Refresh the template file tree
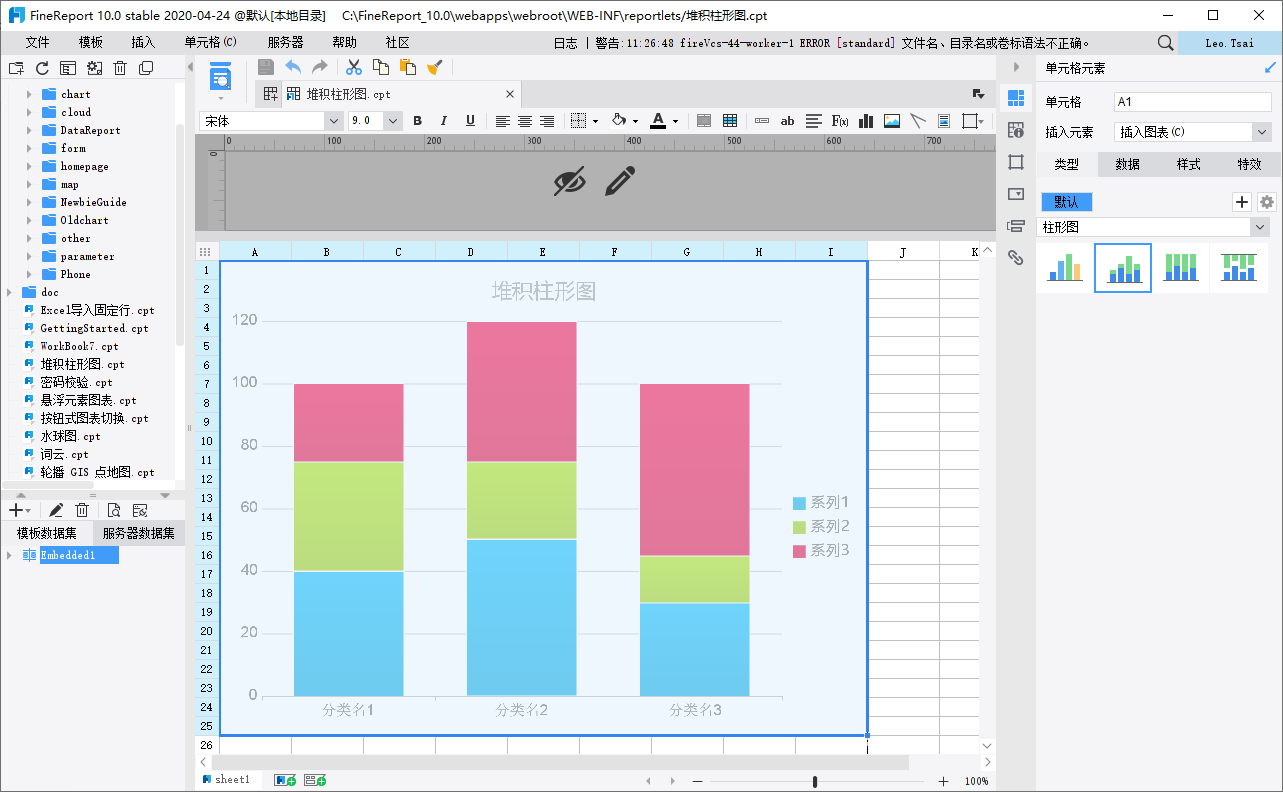Image resolution: width=1283 pixels, height=792 pixels. (42, 68)
